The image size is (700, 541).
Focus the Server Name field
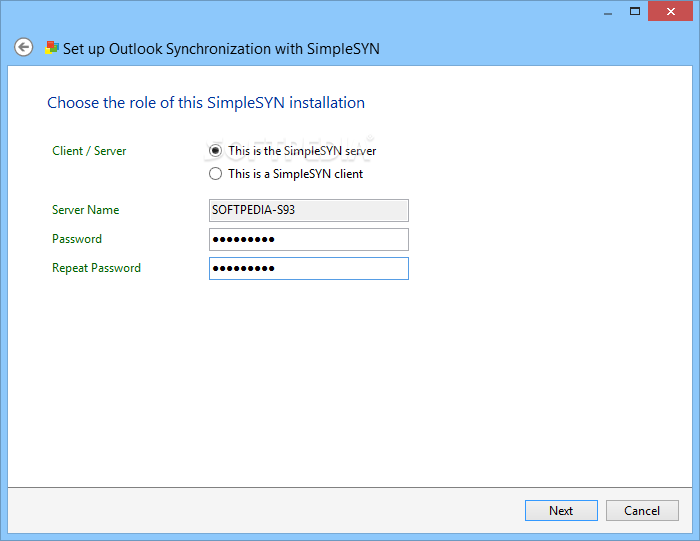[308, 210]
